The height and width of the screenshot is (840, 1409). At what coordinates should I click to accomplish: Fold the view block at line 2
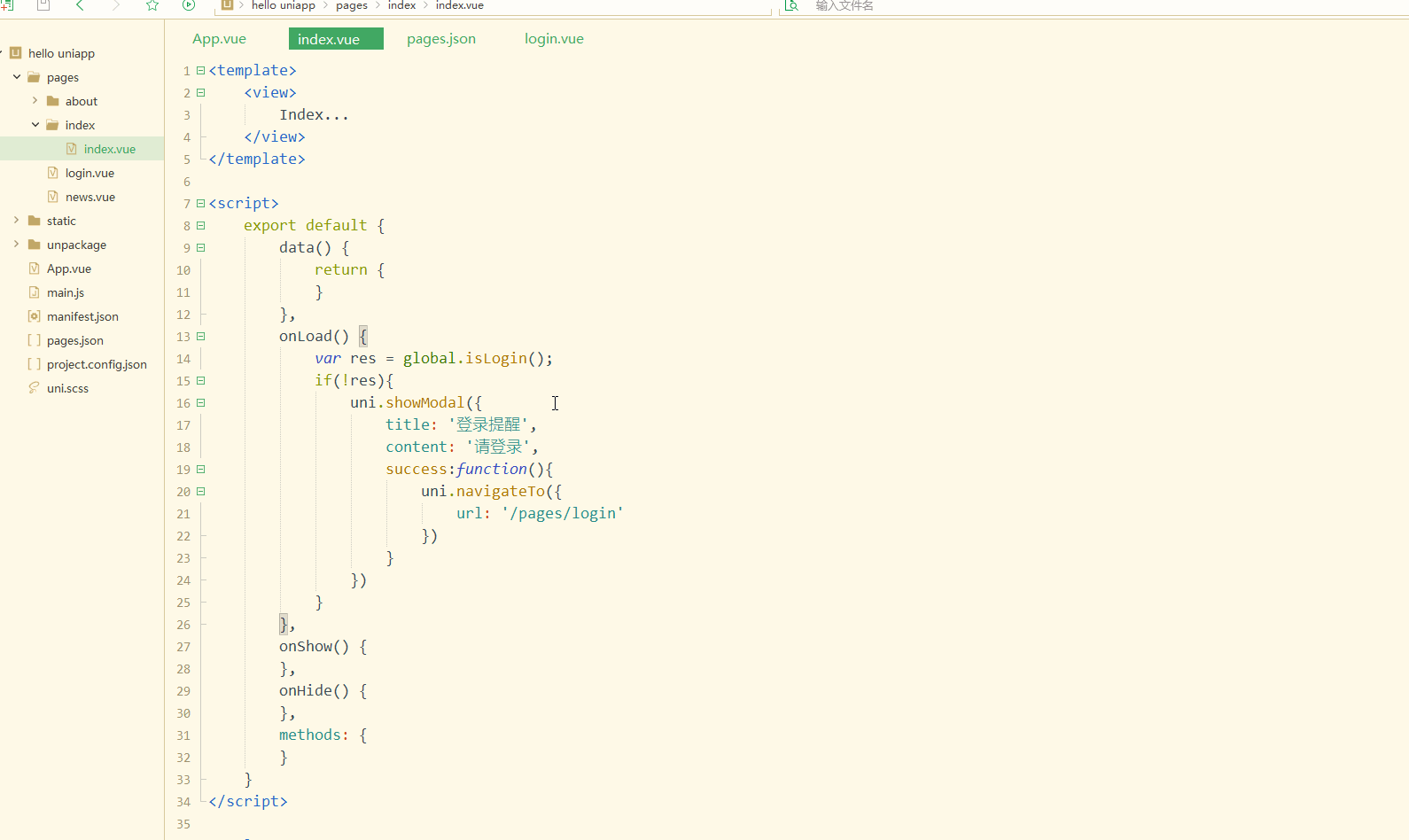click(x=200, y=92)
